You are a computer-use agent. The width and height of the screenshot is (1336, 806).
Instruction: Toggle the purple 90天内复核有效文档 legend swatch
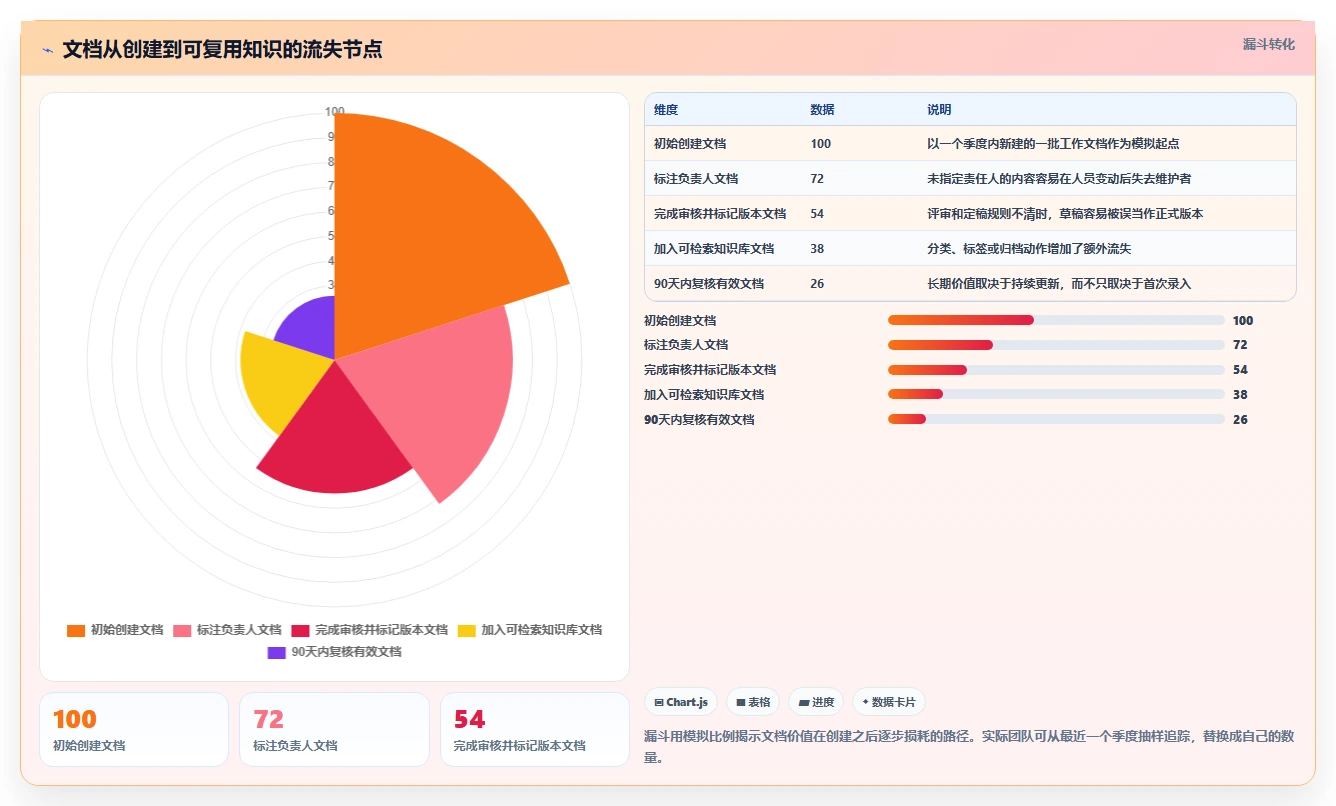(x=277, y=652)
